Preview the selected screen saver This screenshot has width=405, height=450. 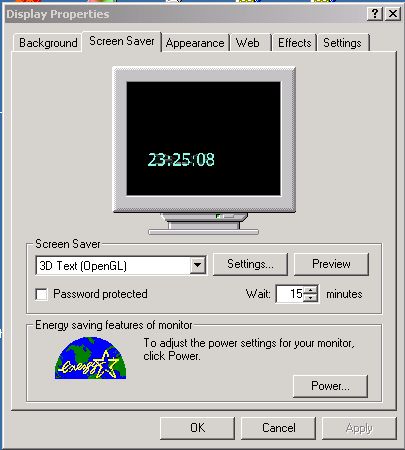click(x=331, y=264)
